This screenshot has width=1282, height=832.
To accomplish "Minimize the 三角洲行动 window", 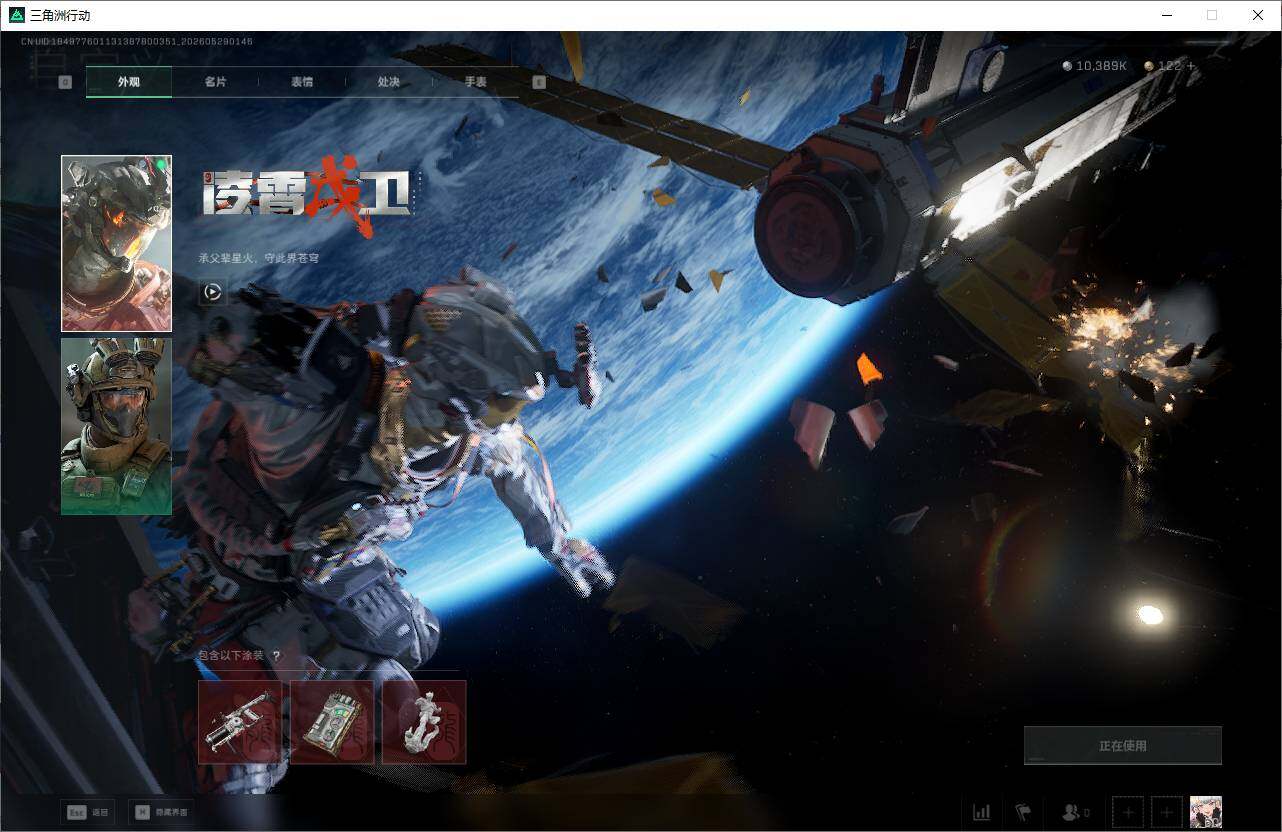I will [1166, 15].
